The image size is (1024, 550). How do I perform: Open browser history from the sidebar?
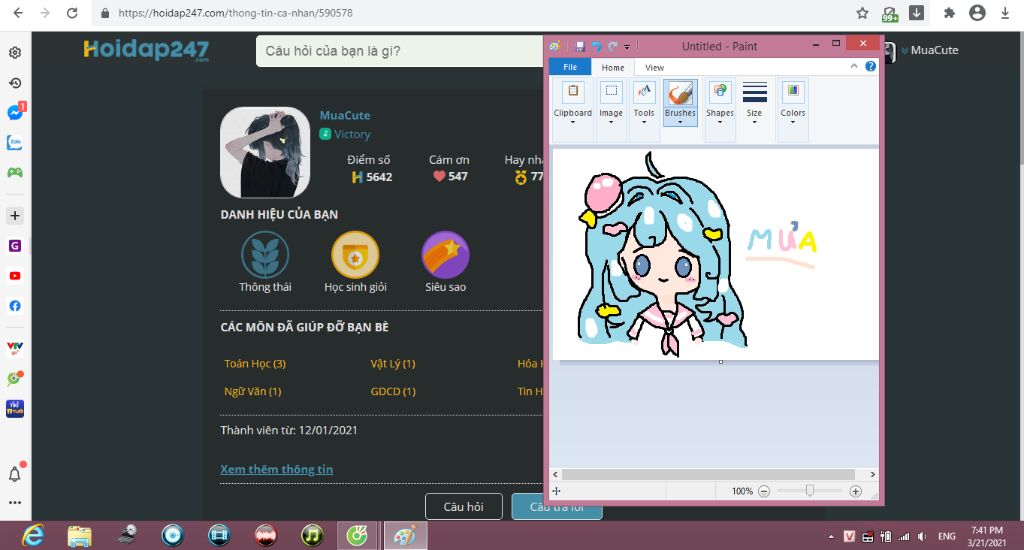click(x=15, y=83)
